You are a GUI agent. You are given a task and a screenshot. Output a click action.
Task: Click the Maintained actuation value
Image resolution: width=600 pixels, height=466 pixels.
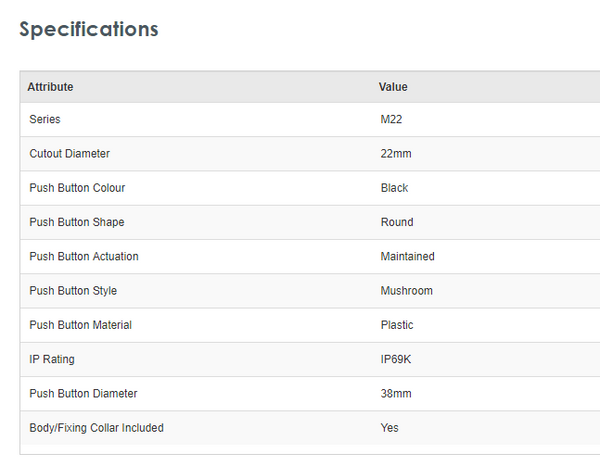coord(408,256)
